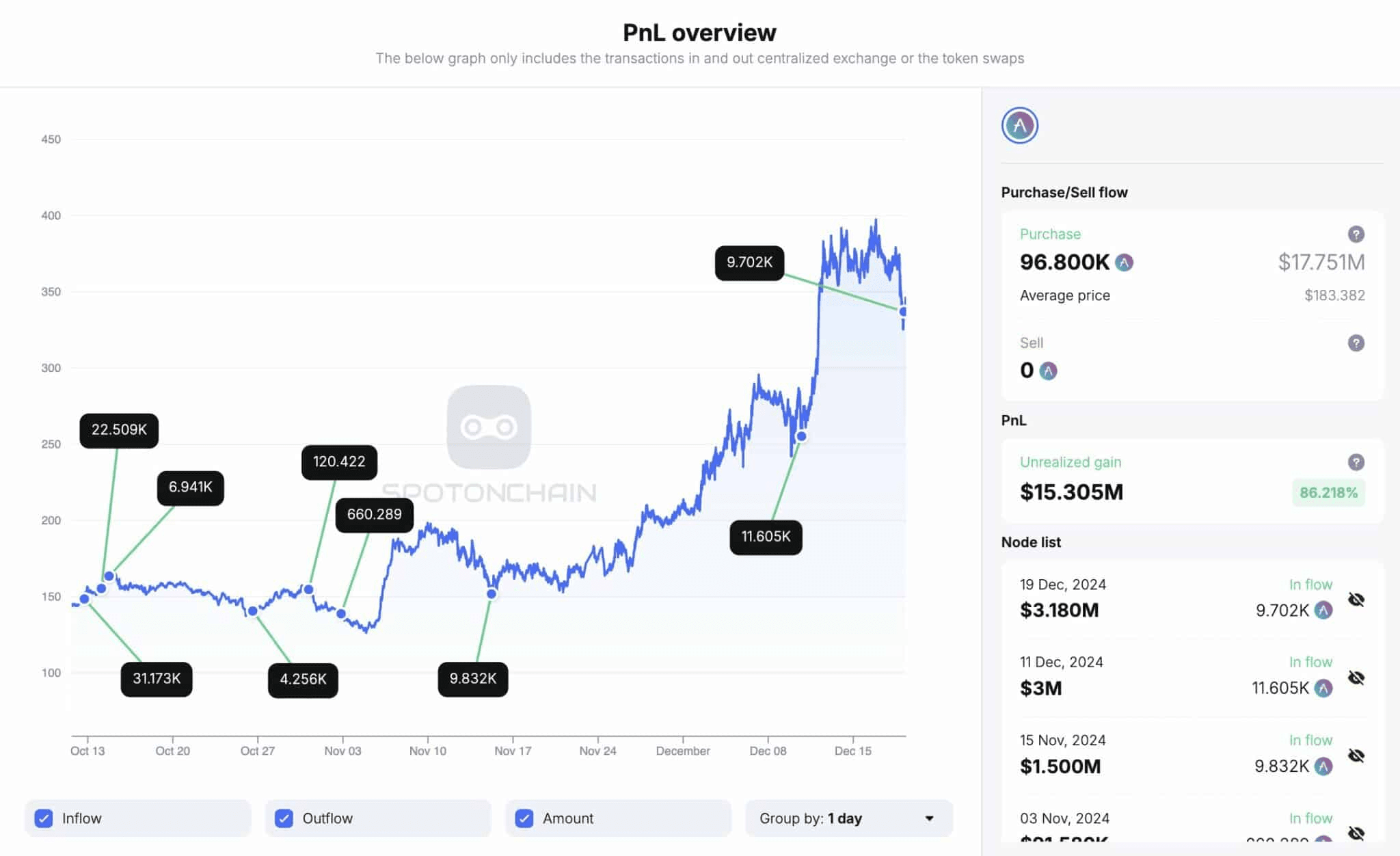Click the token icon beside 96.800K
The height and width of the screenshot is (856, 1400).
coord(1124,263)
